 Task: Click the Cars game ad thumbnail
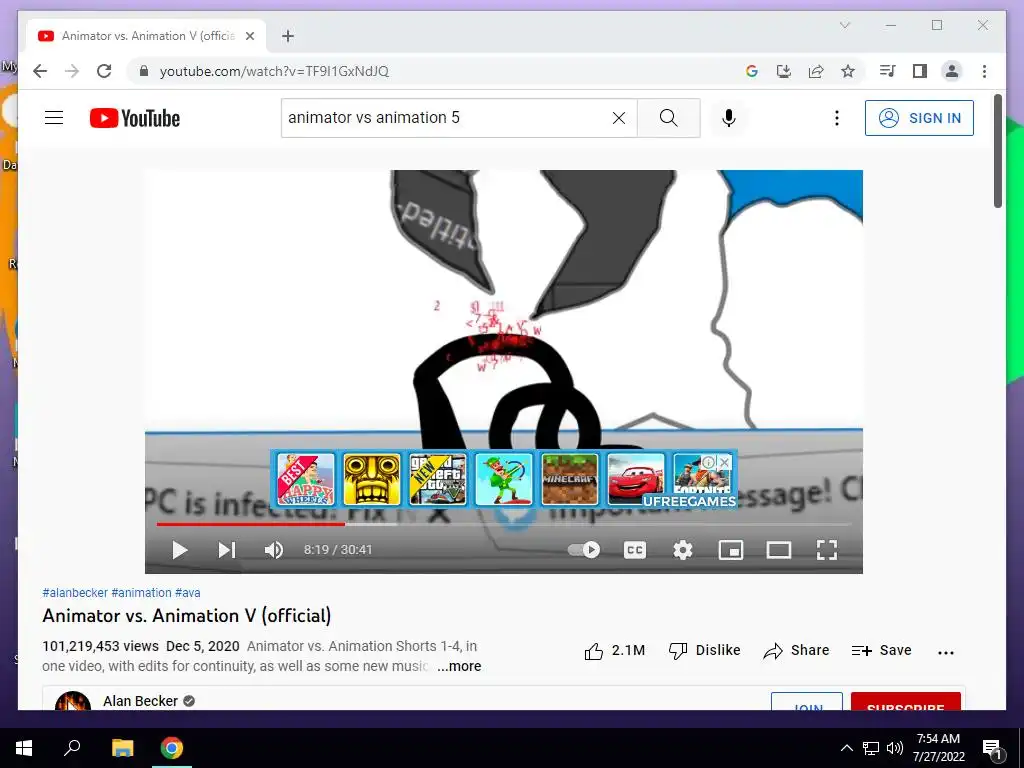[x=635, y=479]
